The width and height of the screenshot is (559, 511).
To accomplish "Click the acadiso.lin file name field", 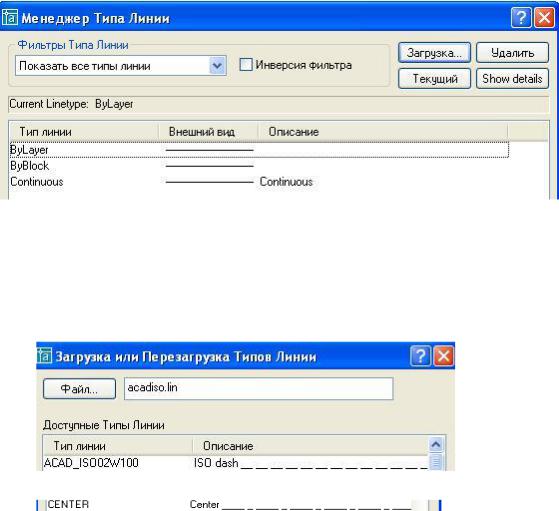I will [258, 388].
